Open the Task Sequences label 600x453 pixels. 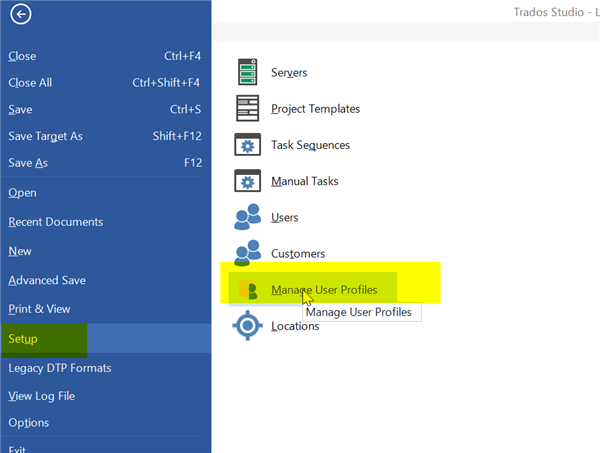click(x=310, y=145)
